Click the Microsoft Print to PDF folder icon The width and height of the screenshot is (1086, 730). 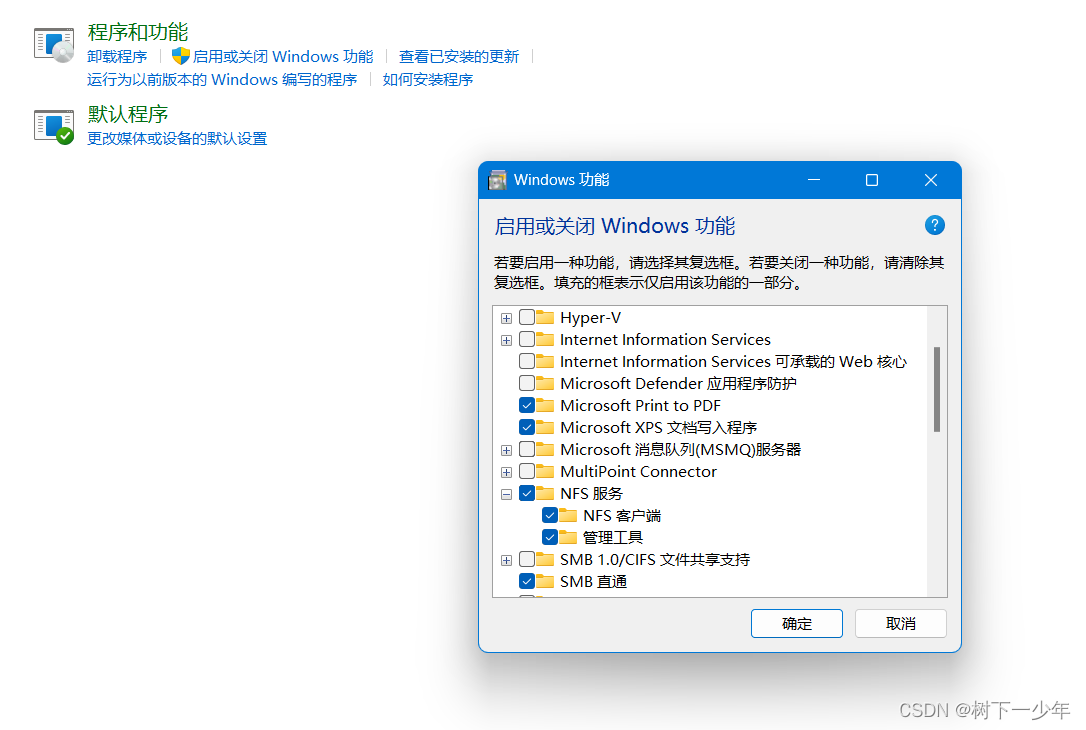[x=545, y=405]
